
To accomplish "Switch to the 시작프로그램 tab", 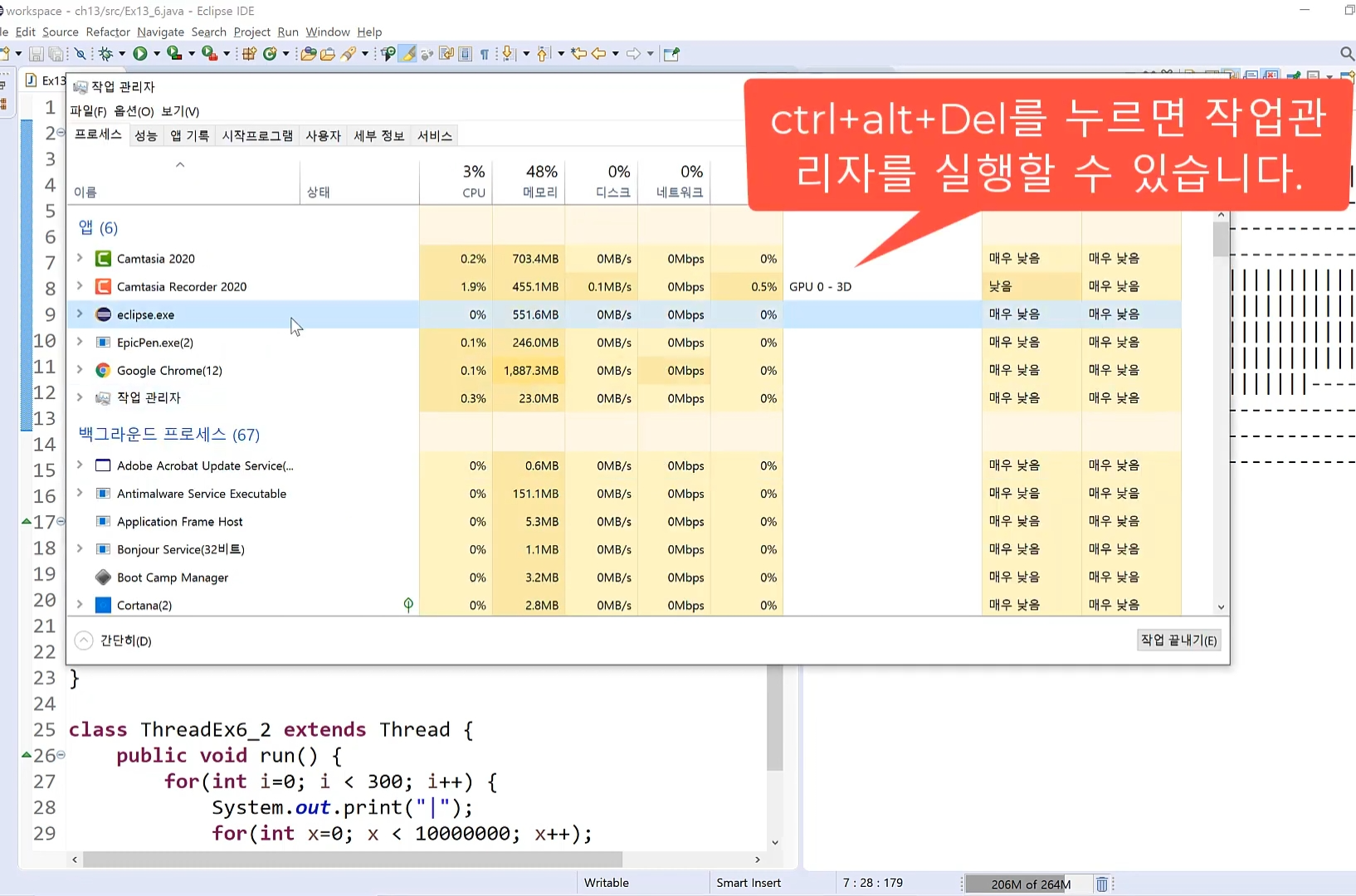I will pyautogui.click(x=257, y=135).
